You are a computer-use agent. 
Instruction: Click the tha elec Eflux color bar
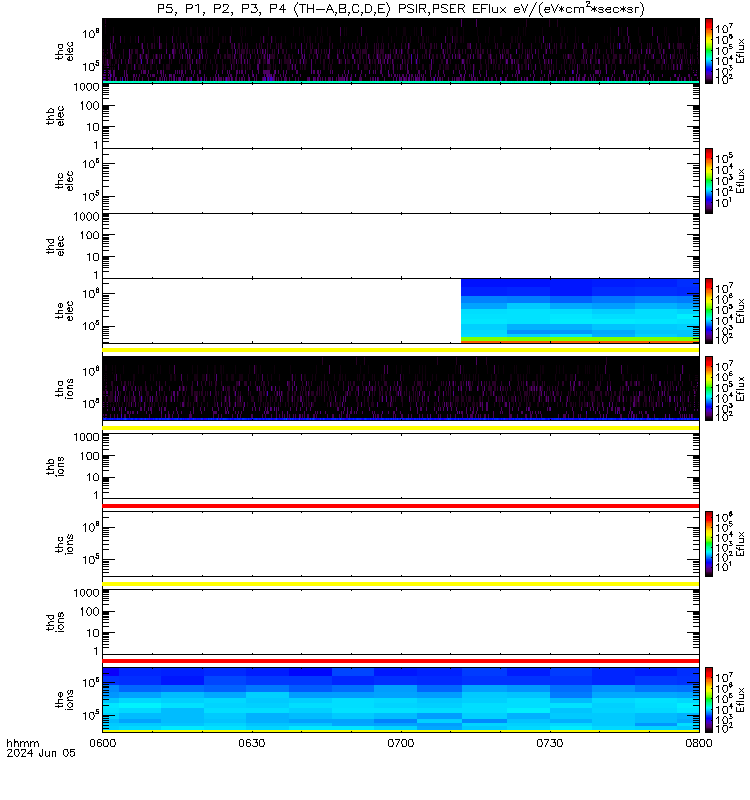(709, 51)
